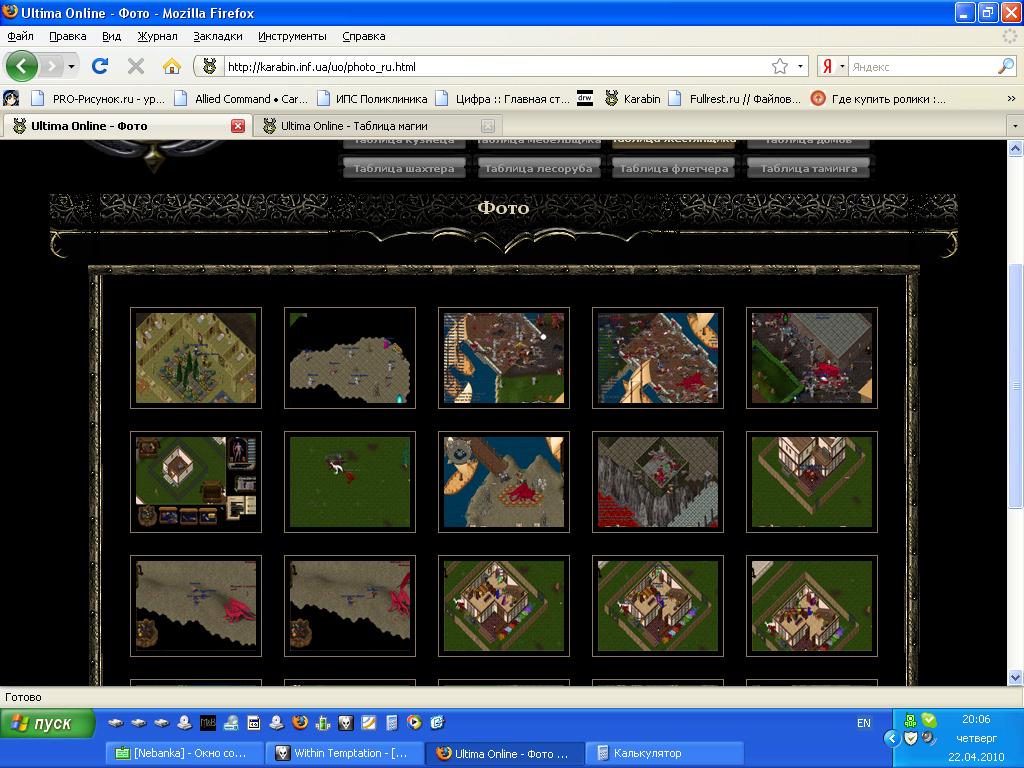Open the Allied Command bookmark
This screenshot has height=768, width=1024.
[241, 99]
